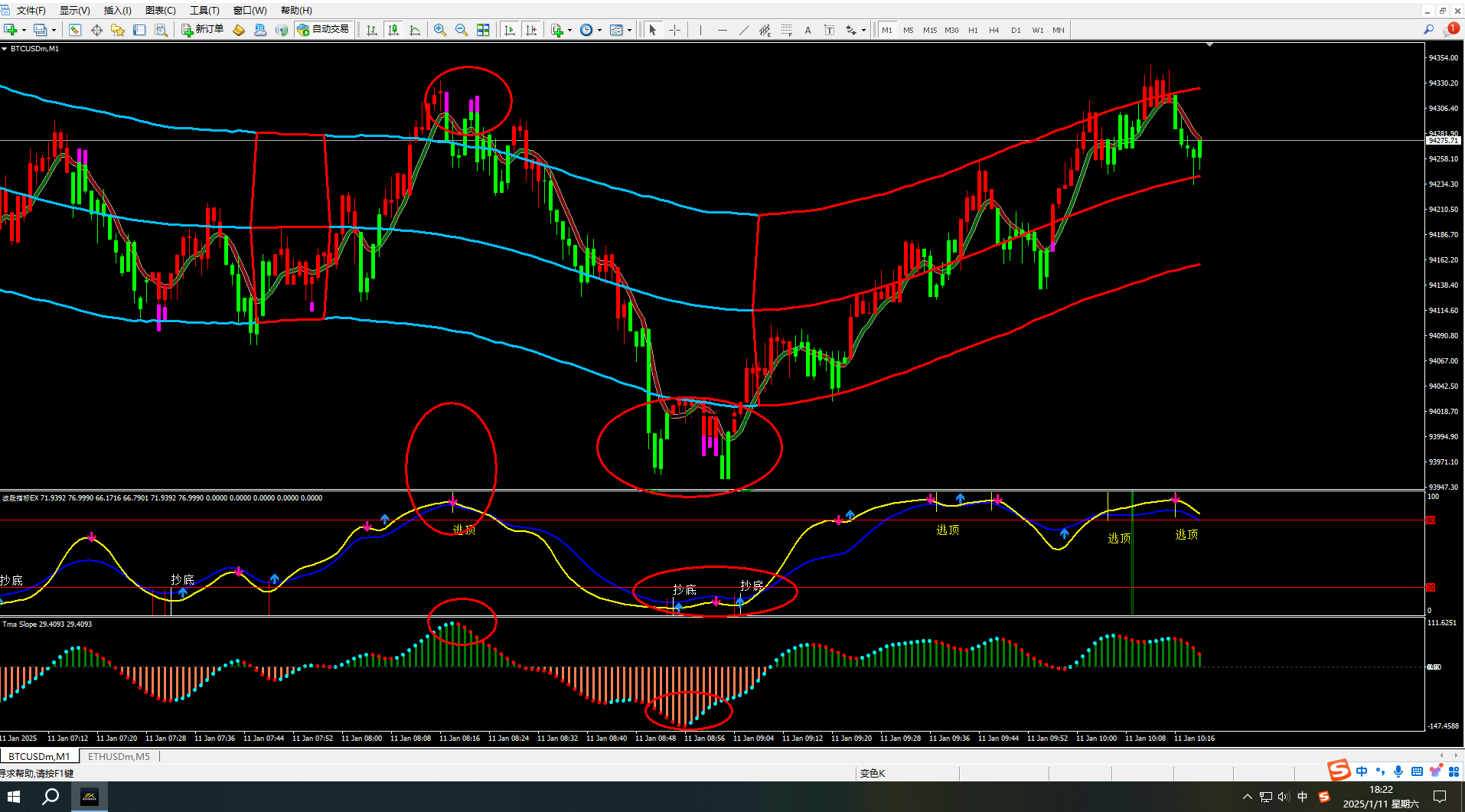Click the search magnifier in the toolbar
1465x812 pixels.
pos(1428,30)
